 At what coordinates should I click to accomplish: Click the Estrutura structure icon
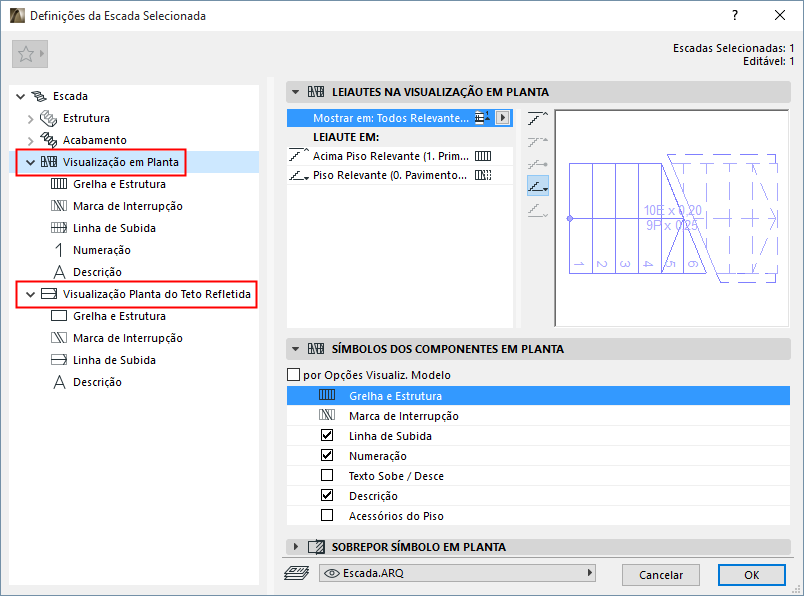click(48, 118)
